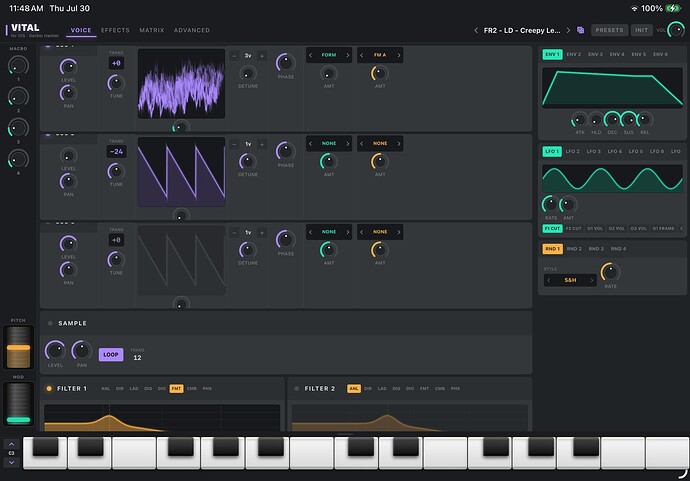This screenshot has width=690, height=481.
Task: Tap the battery indicator in status bar
Action: pyautogui.click(x=673, y=8)
